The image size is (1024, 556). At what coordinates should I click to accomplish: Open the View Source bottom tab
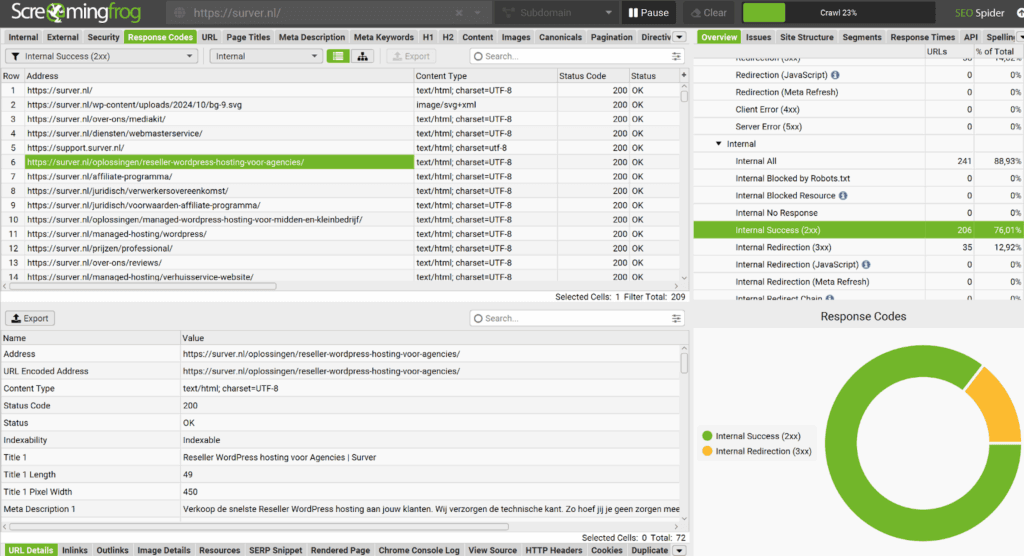pos(492,550)
